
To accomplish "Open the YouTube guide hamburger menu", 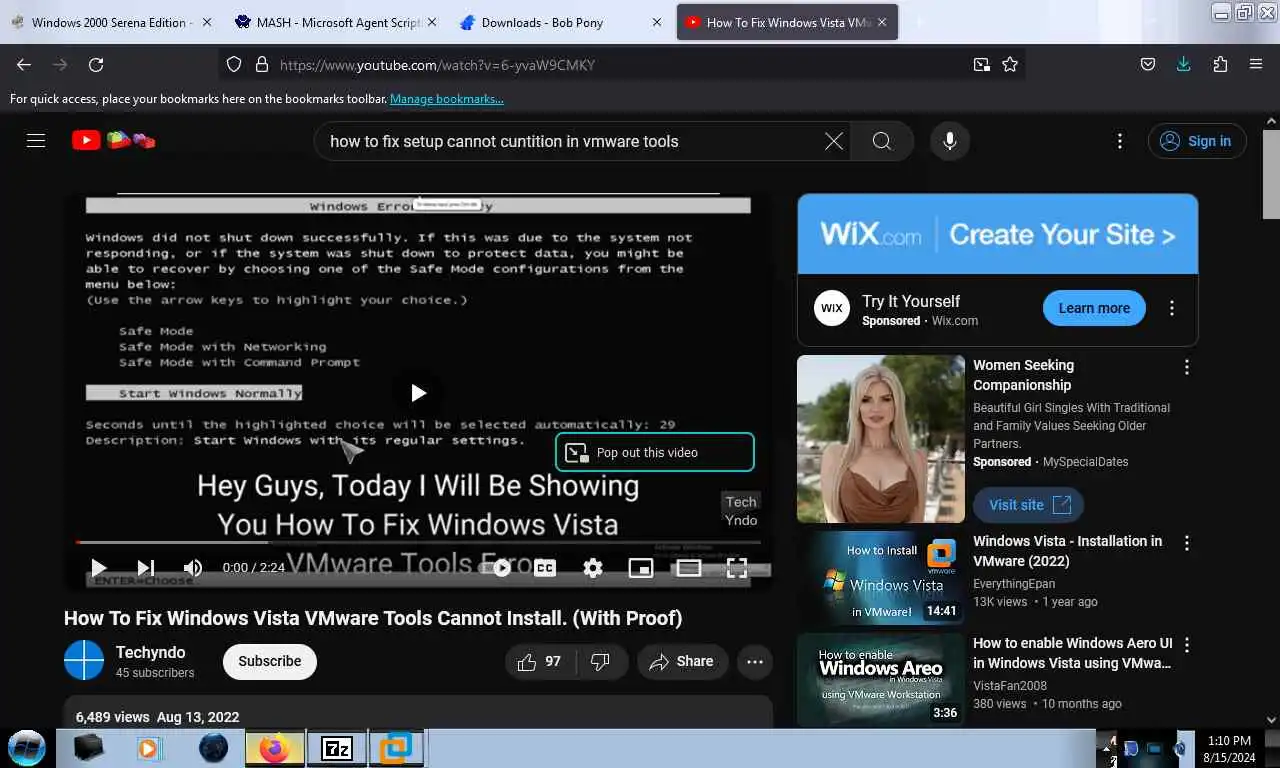I will [x=36, y=141].
